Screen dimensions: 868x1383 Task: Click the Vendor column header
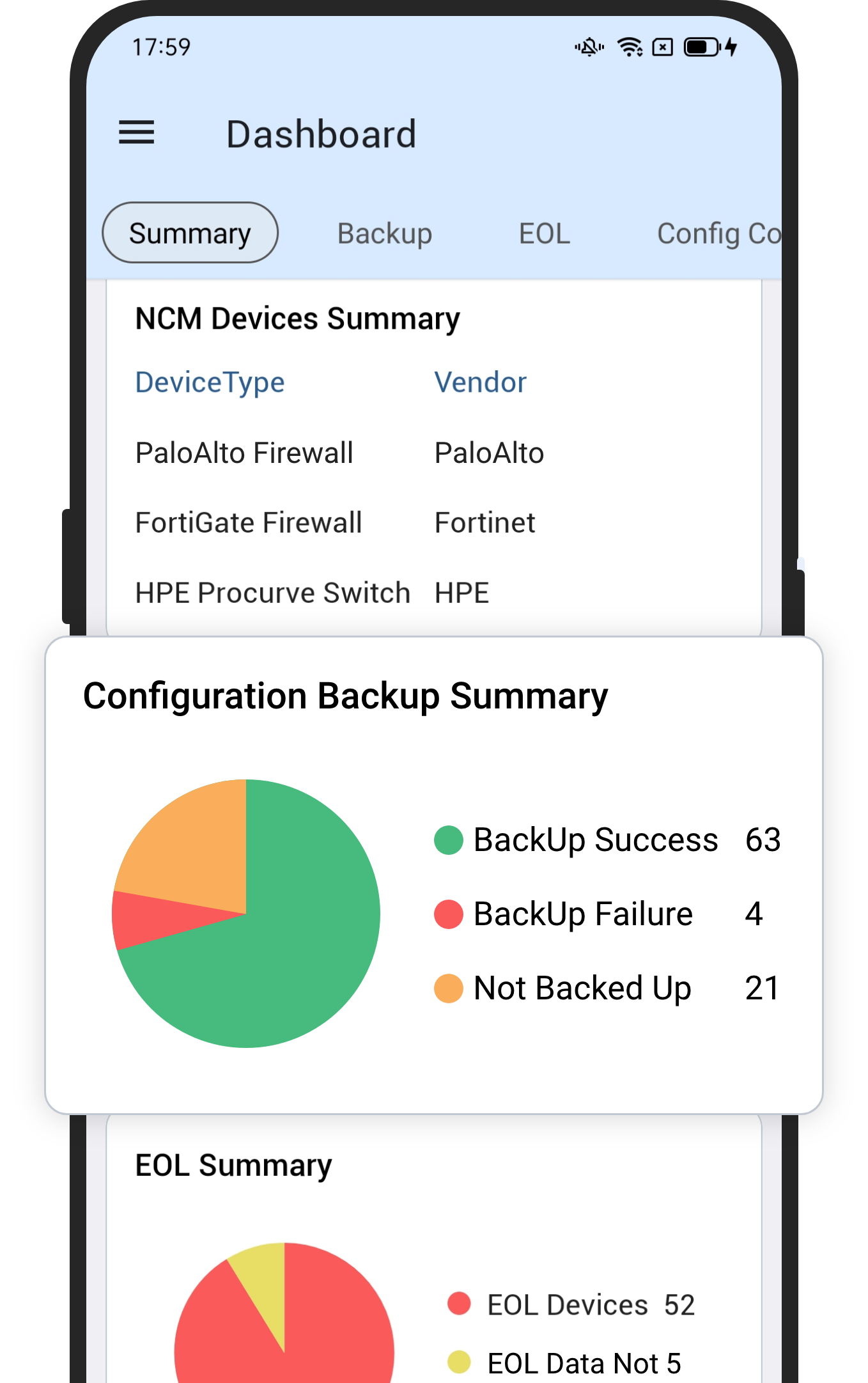pyautogui.click(x=480, y=382)
